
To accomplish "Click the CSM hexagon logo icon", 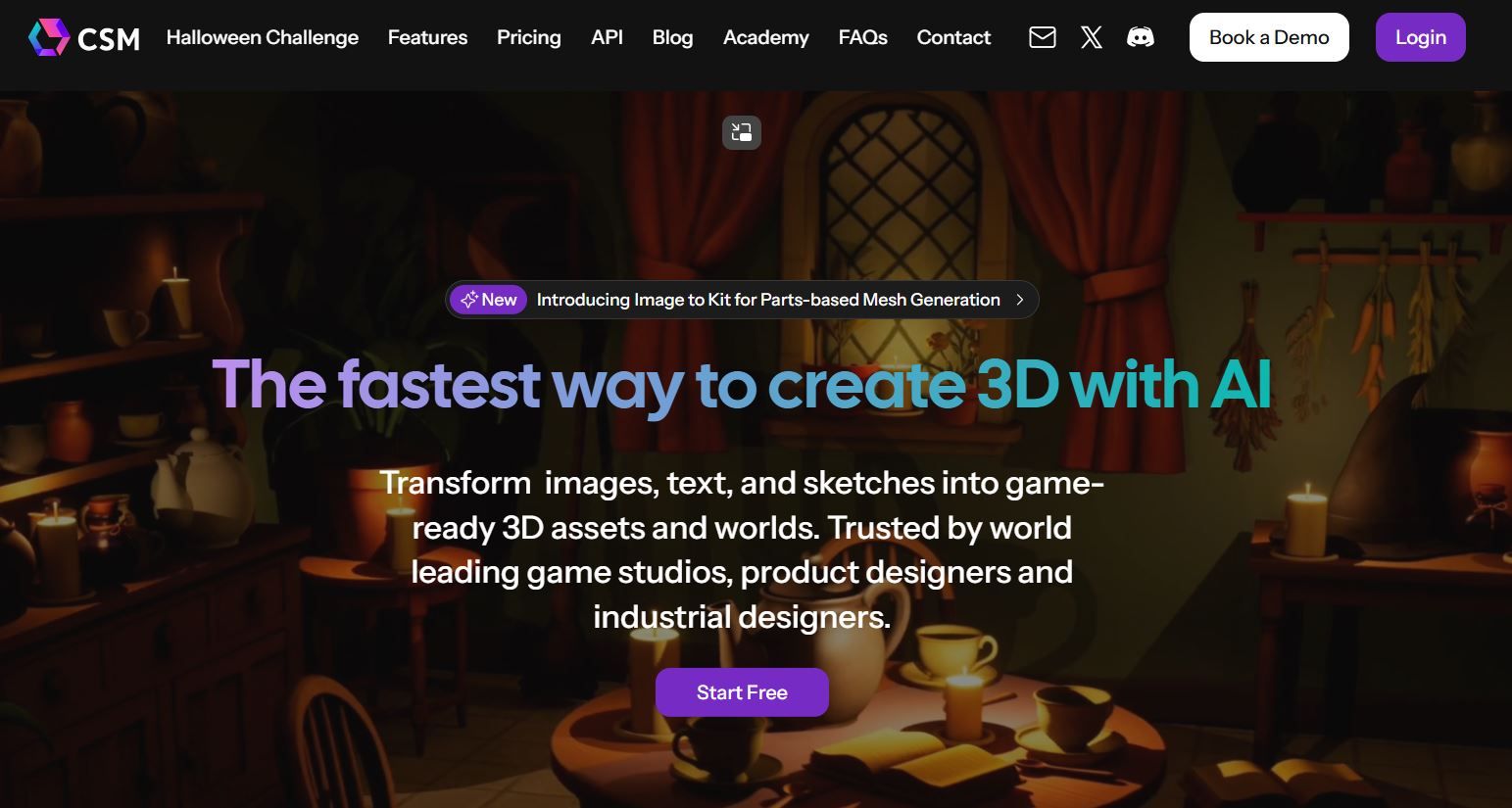I will point(48,37).
